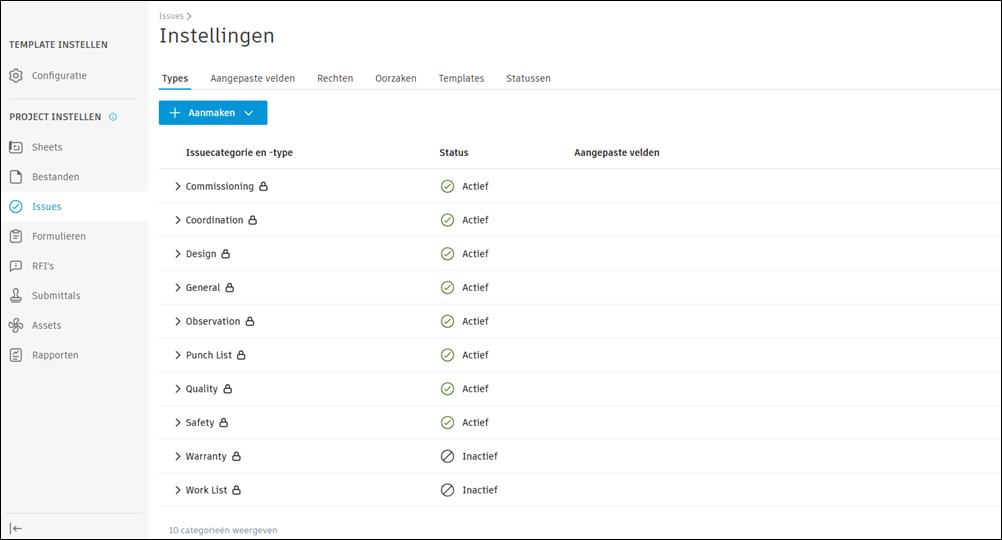Screen dimensions: 1002x540
Task: Open the Aanmaken dropdown button
Action: [213, 113]
